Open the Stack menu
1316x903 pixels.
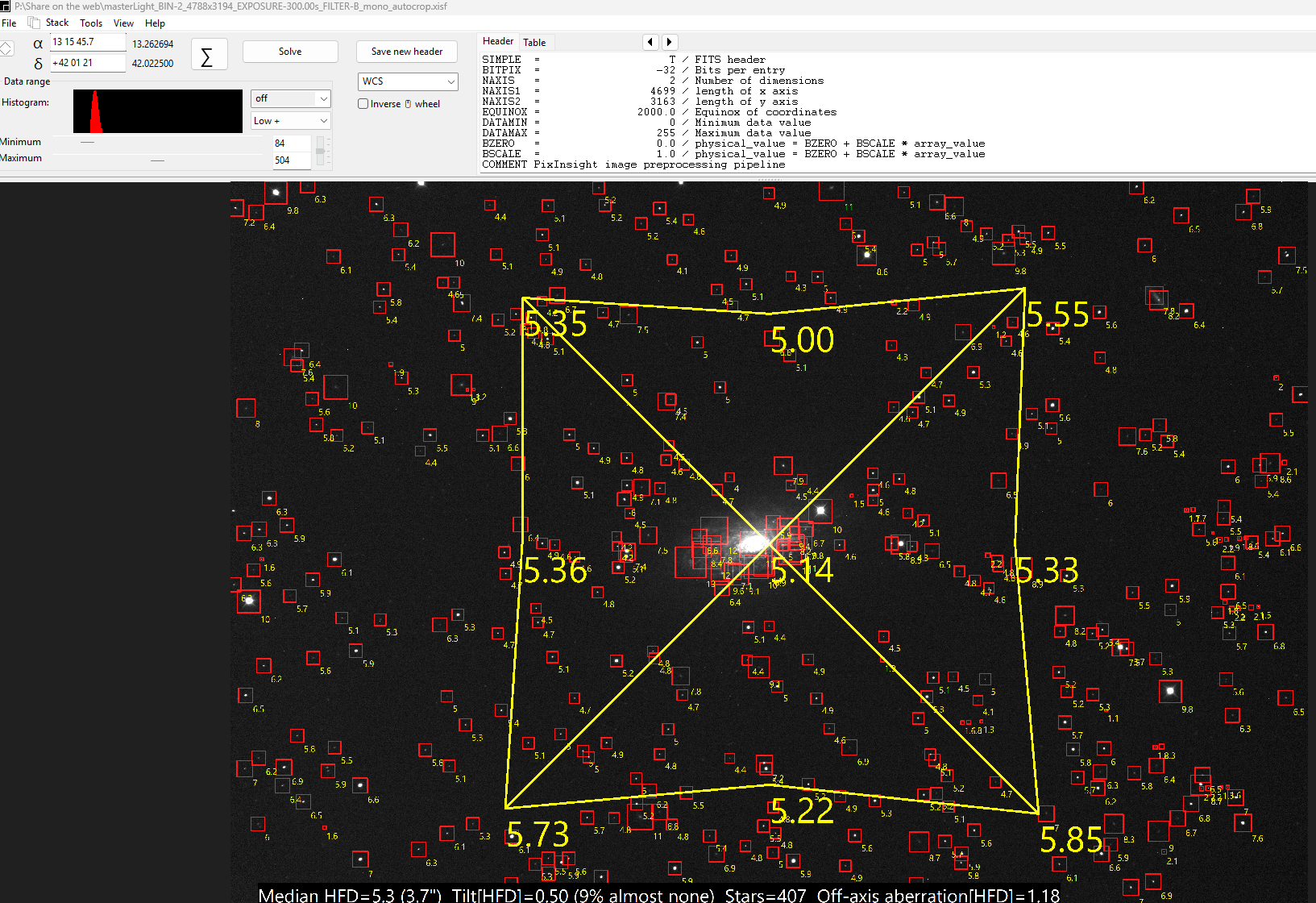tap(57, 23)
